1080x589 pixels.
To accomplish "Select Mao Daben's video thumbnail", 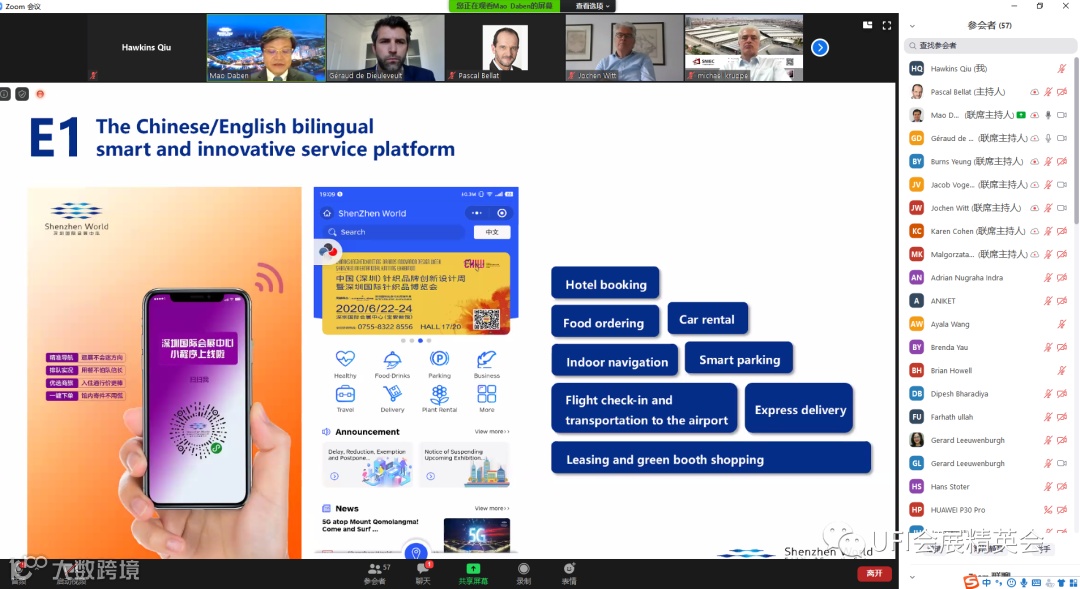I will point(267,48).
